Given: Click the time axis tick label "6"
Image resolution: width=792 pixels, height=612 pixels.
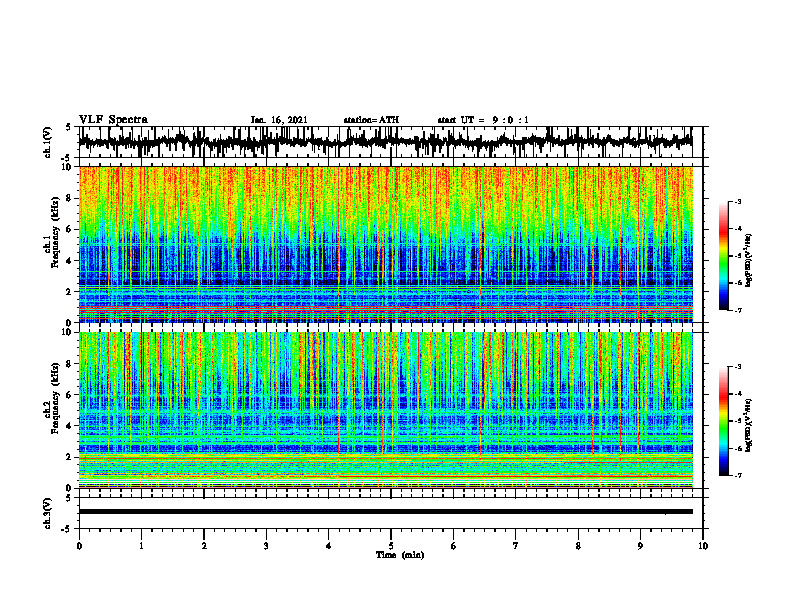Looking at the screenshot, I should 454,546.
